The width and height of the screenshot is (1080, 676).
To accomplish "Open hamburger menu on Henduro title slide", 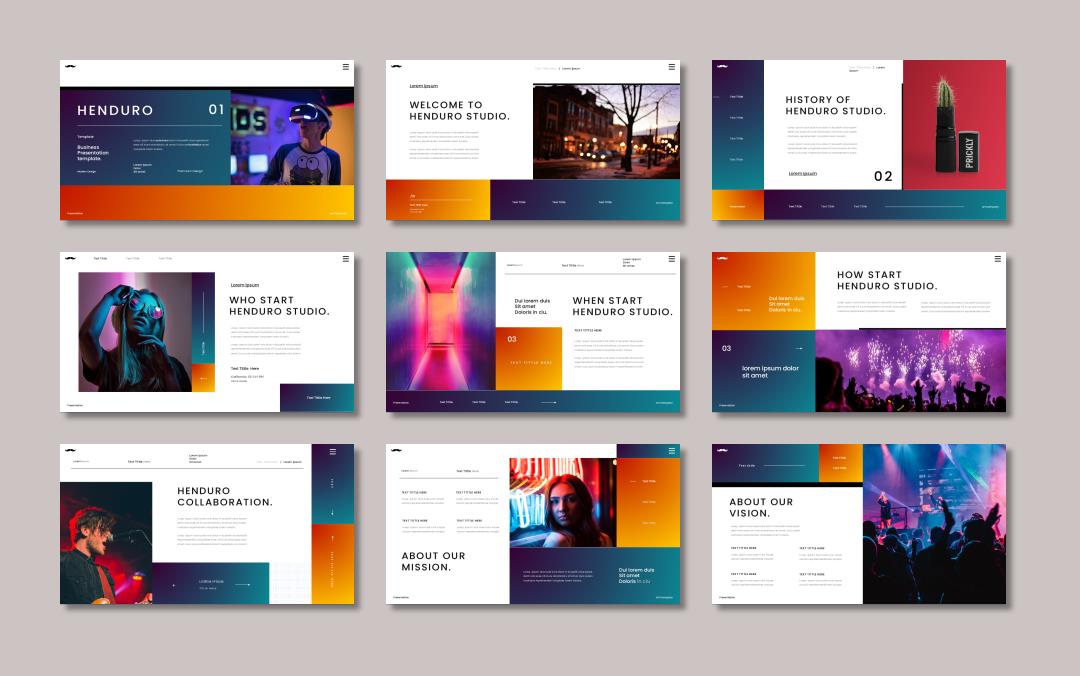I will tap(346, 67).
